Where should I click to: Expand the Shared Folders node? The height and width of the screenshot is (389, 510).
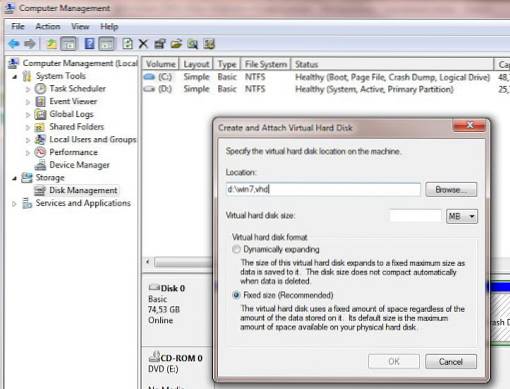28,127
